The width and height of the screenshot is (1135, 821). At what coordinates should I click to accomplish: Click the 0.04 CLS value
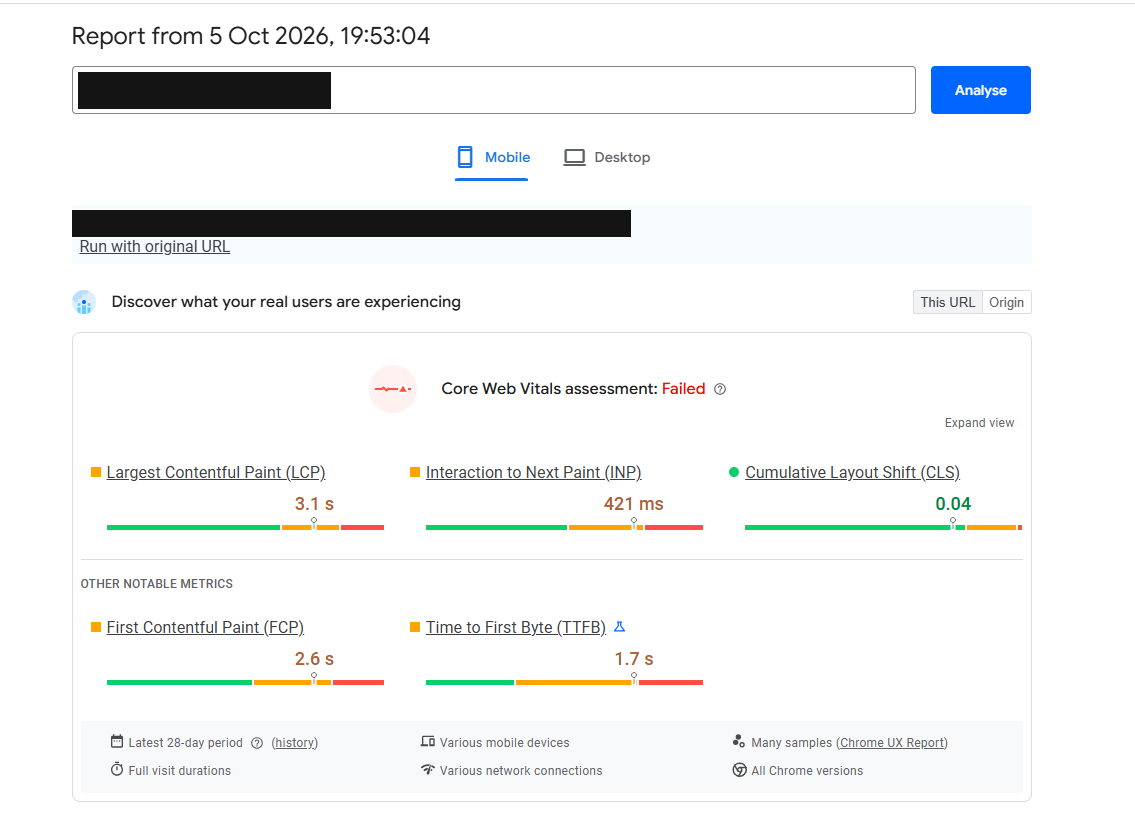(x=953, y=505)
